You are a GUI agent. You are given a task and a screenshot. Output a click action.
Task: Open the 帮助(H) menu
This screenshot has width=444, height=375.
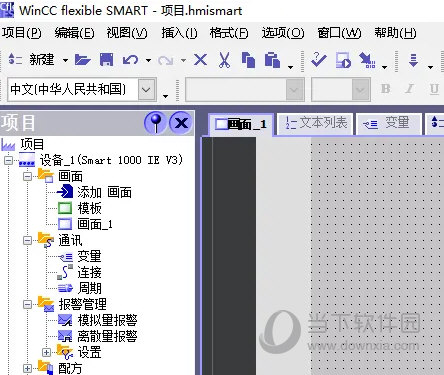click(395, 33)
